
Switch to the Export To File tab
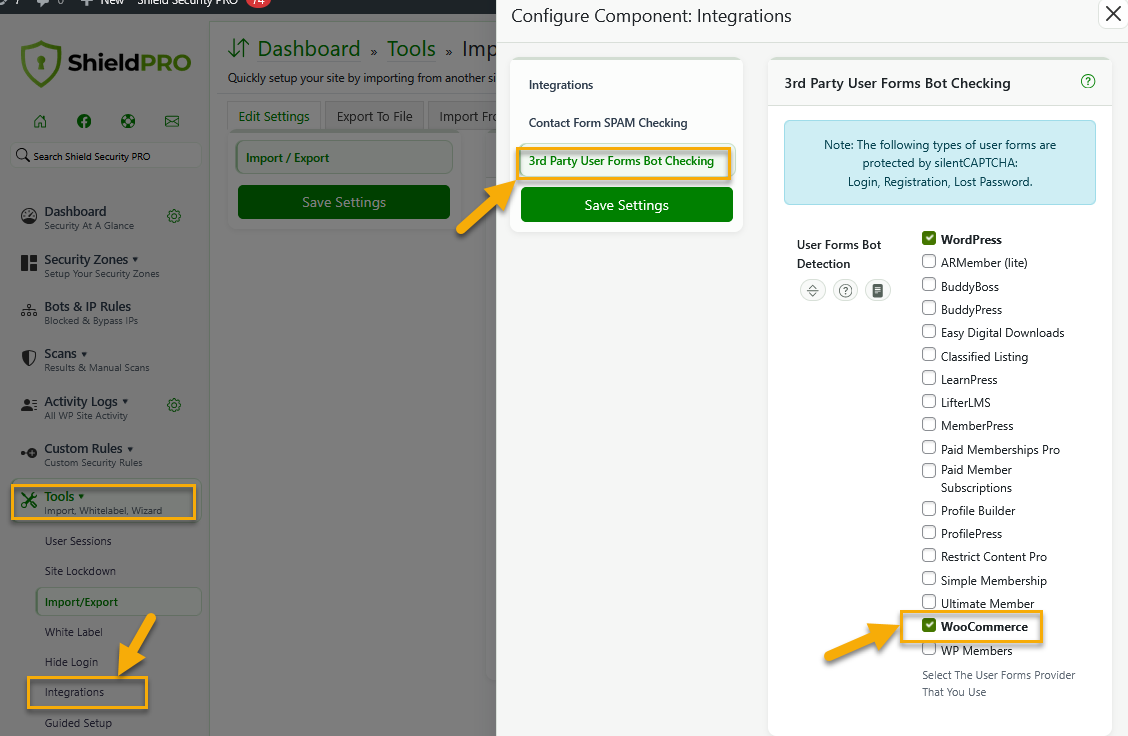click(374, 115)
